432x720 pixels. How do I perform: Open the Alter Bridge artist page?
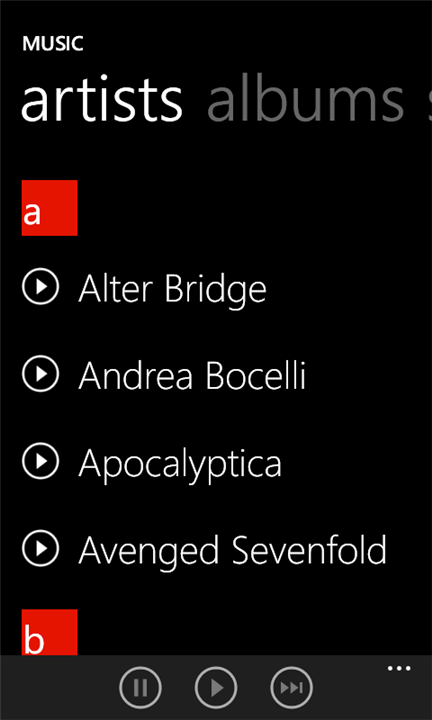click(x=172, y=288)
